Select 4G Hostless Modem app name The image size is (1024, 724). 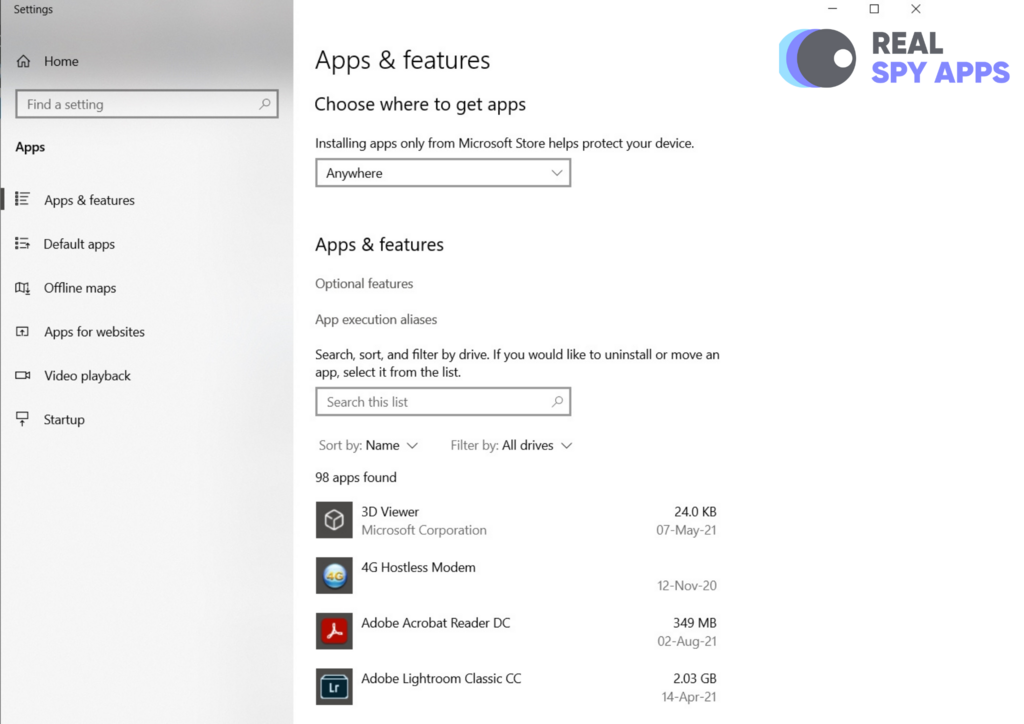click(419, 567)
